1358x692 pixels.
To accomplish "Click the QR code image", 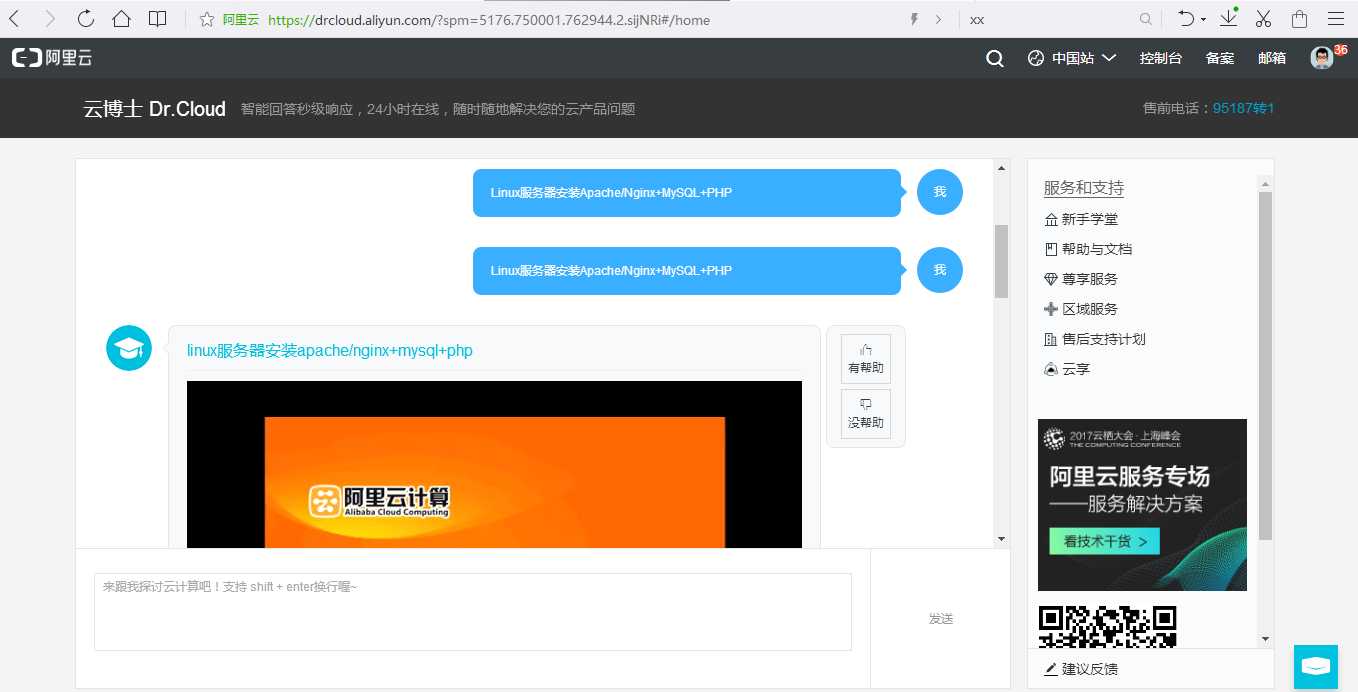I will tap(1108, 626).
